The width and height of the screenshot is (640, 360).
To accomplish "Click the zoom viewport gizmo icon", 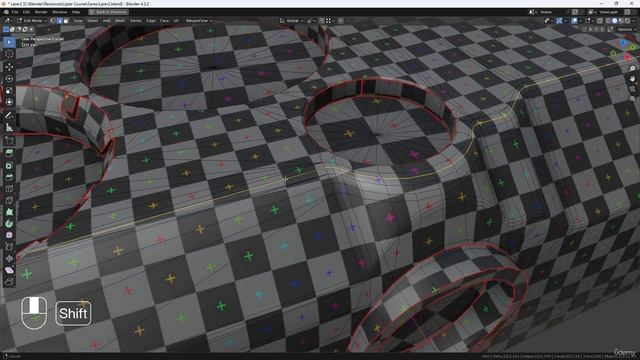I will click(x=632, y=69).
